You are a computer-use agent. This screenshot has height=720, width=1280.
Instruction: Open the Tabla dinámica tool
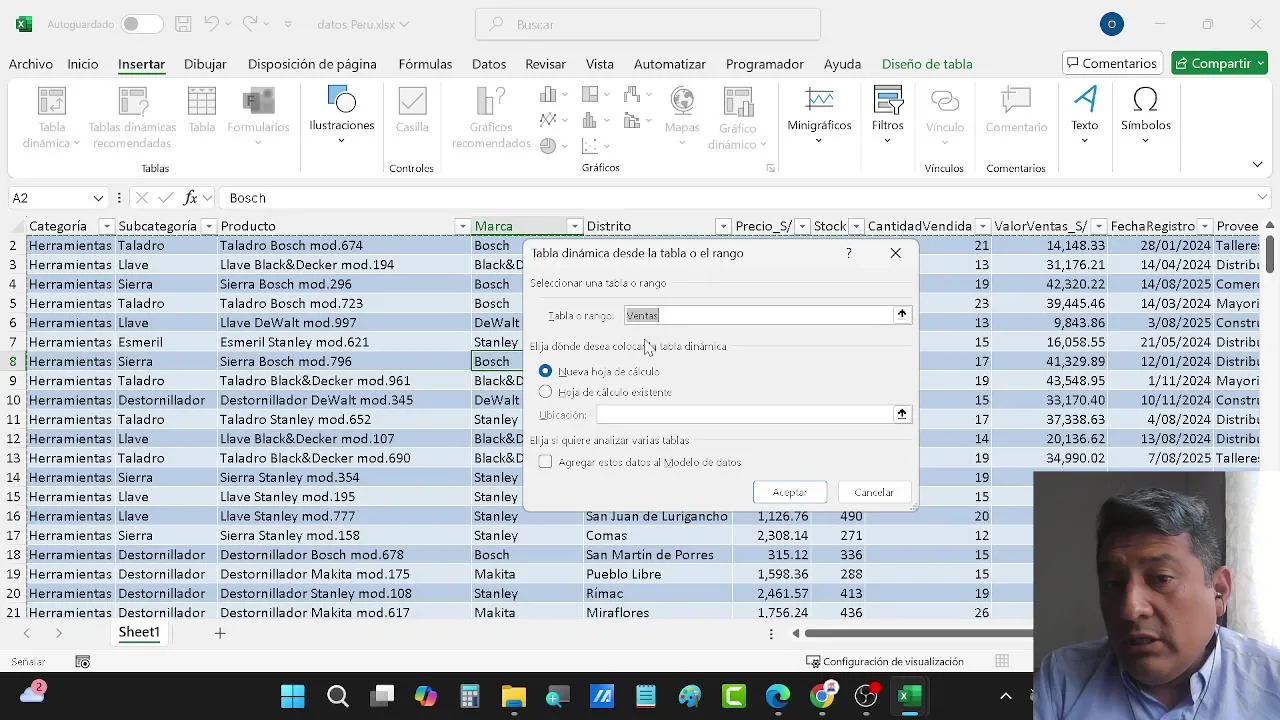51,117
